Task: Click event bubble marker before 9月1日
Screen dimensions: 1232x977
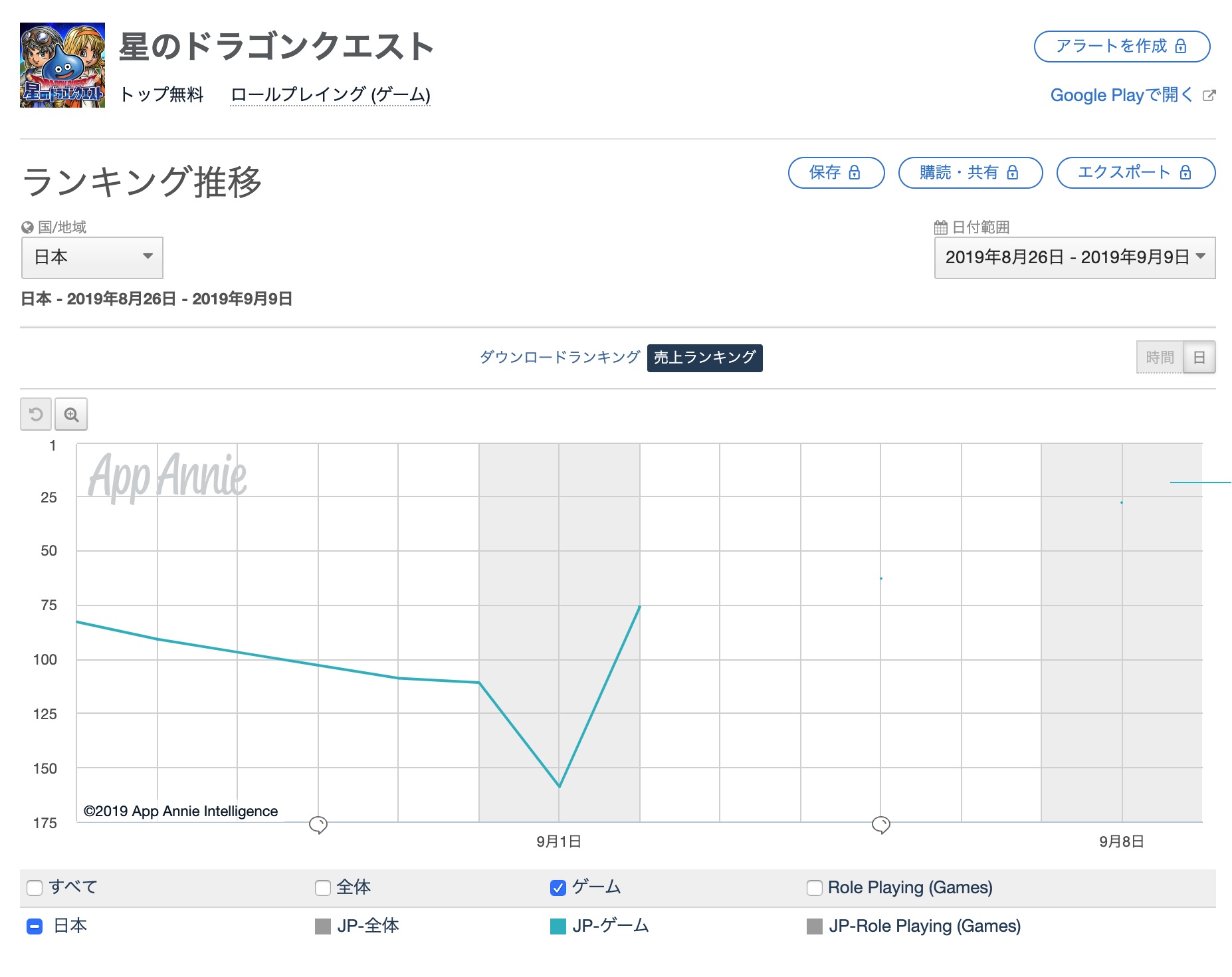Action: (318, 825)
